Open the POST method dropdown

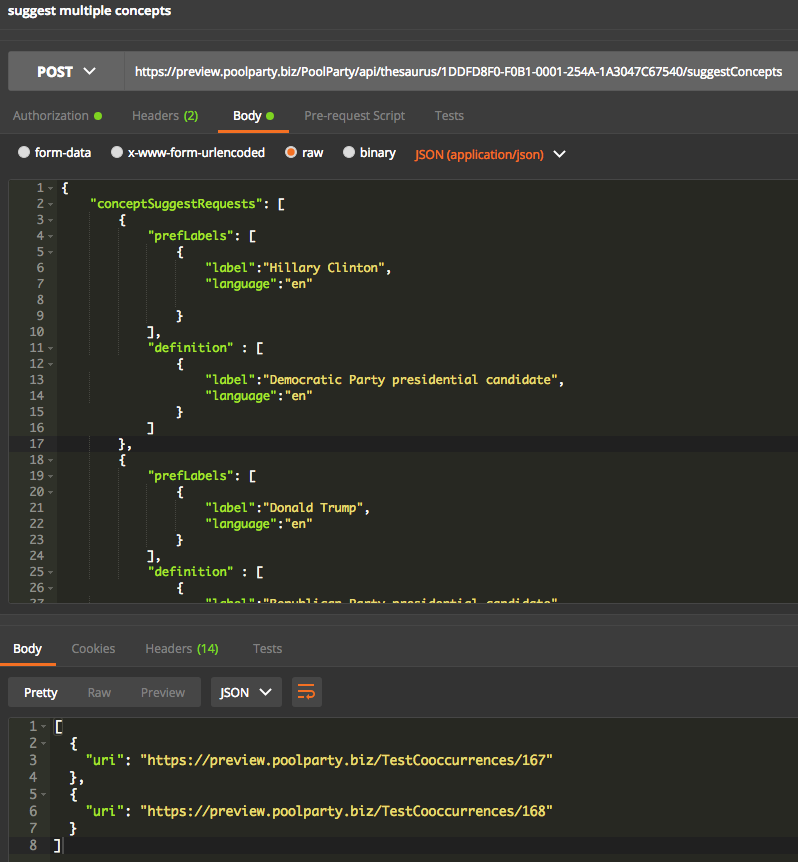(x=66, y=72)
